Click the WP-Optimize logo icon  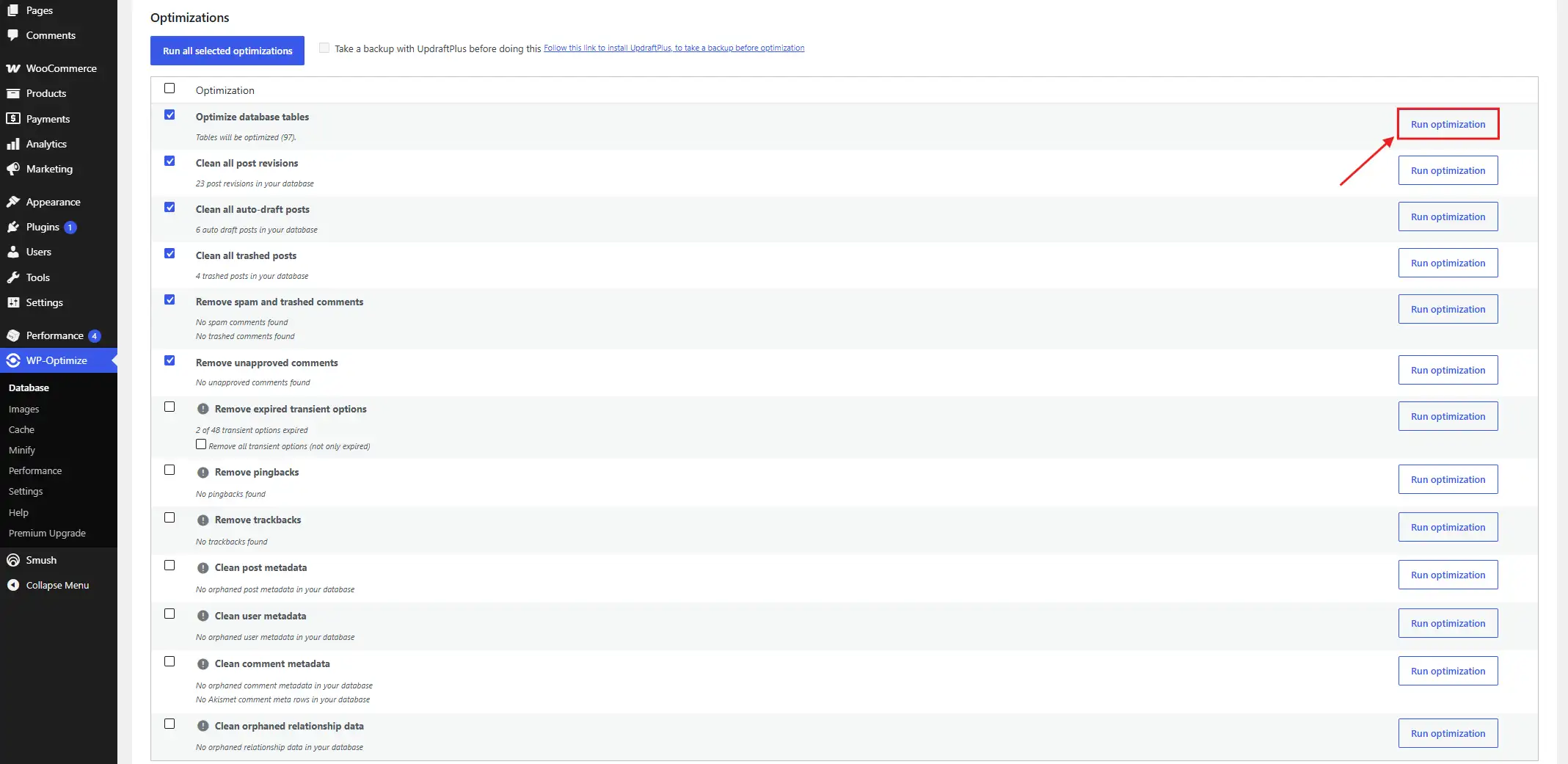click(12, 360)
